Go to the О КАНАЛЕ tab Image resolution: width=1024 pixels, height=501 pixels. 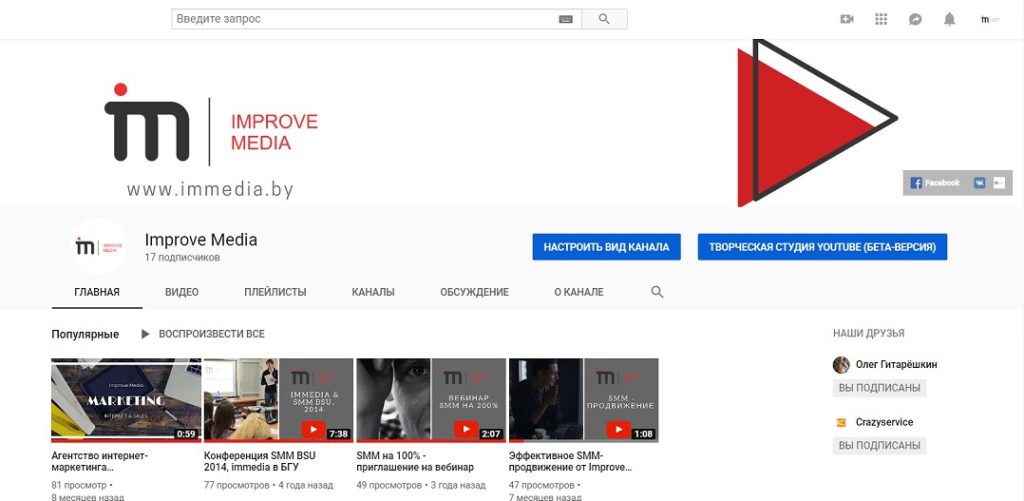[578, 292]
